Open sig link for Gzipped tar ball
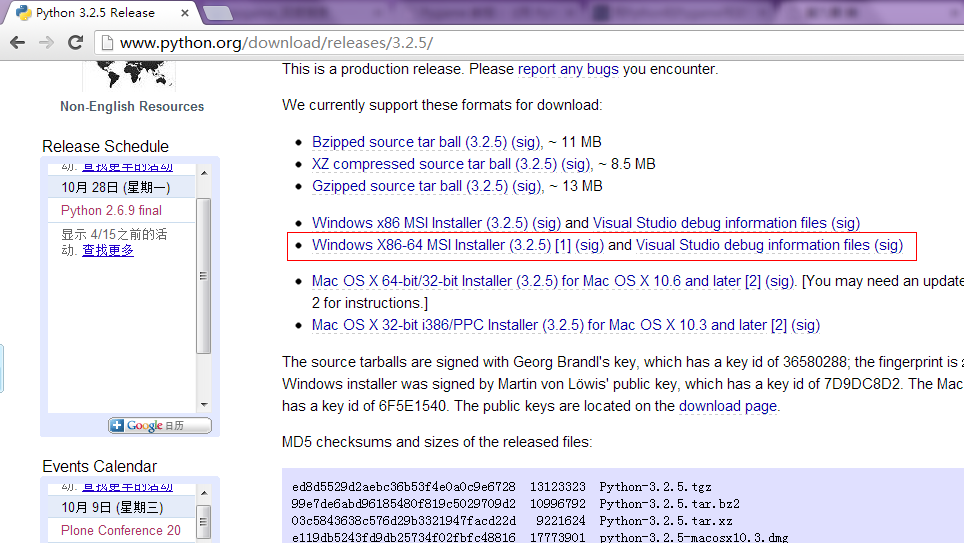This screenshot has height=543, width=964. pos(527,186)
